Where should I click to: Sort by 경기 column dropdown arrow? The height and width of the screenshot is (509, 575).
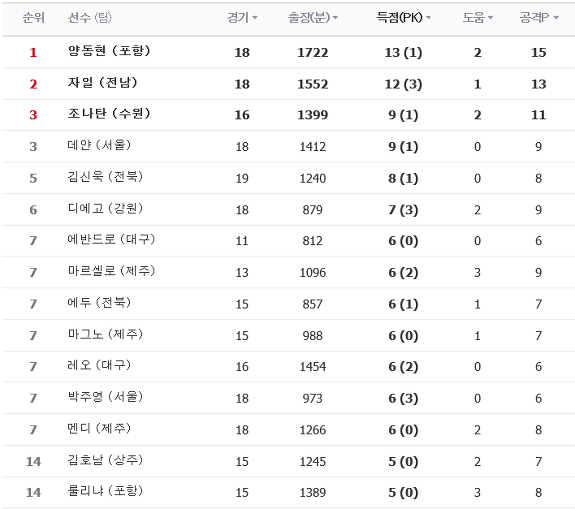pyautogui.click(x=255, y=18)
